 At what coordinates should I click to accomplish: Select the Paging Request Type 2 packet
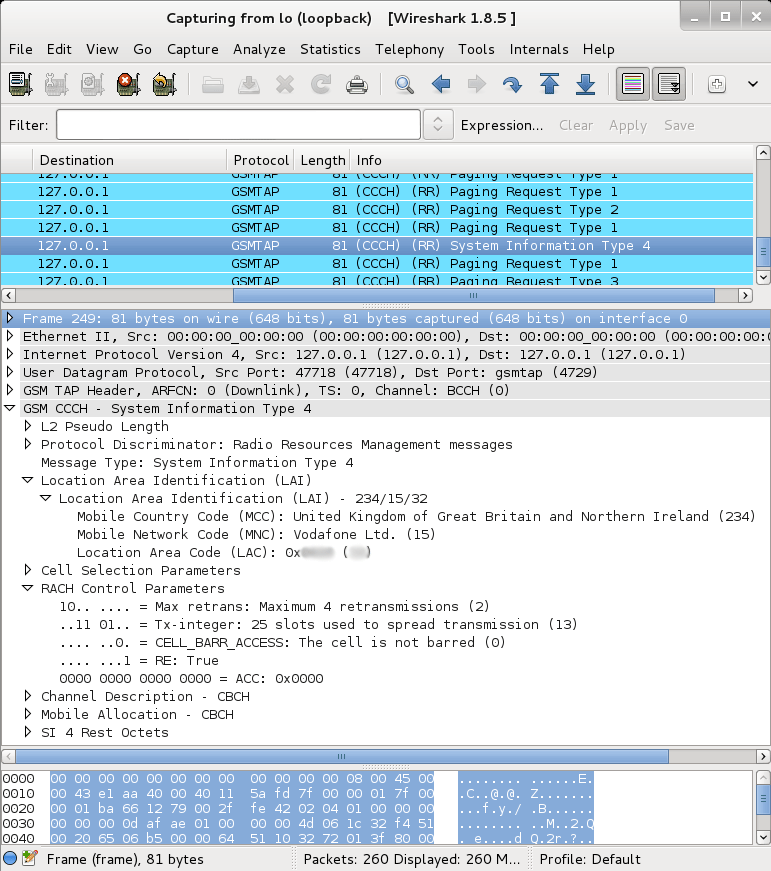tap(377, 210)
